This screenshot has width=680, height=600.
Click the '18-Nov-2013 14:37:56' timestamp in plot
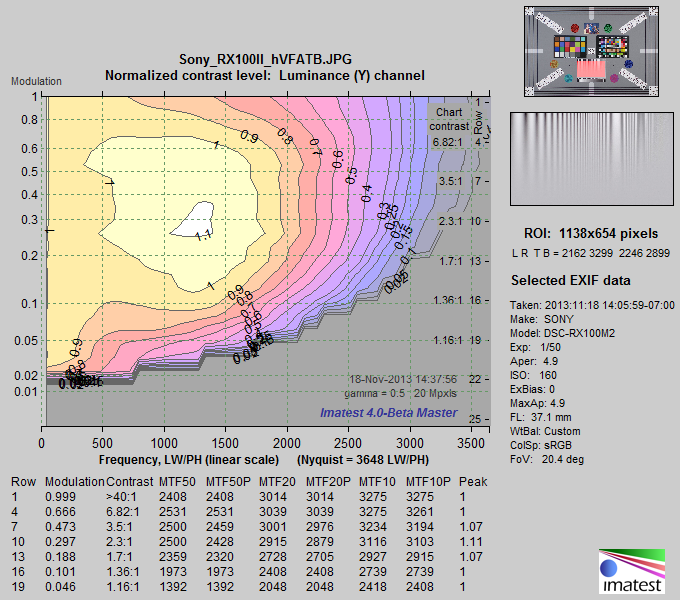403,379
